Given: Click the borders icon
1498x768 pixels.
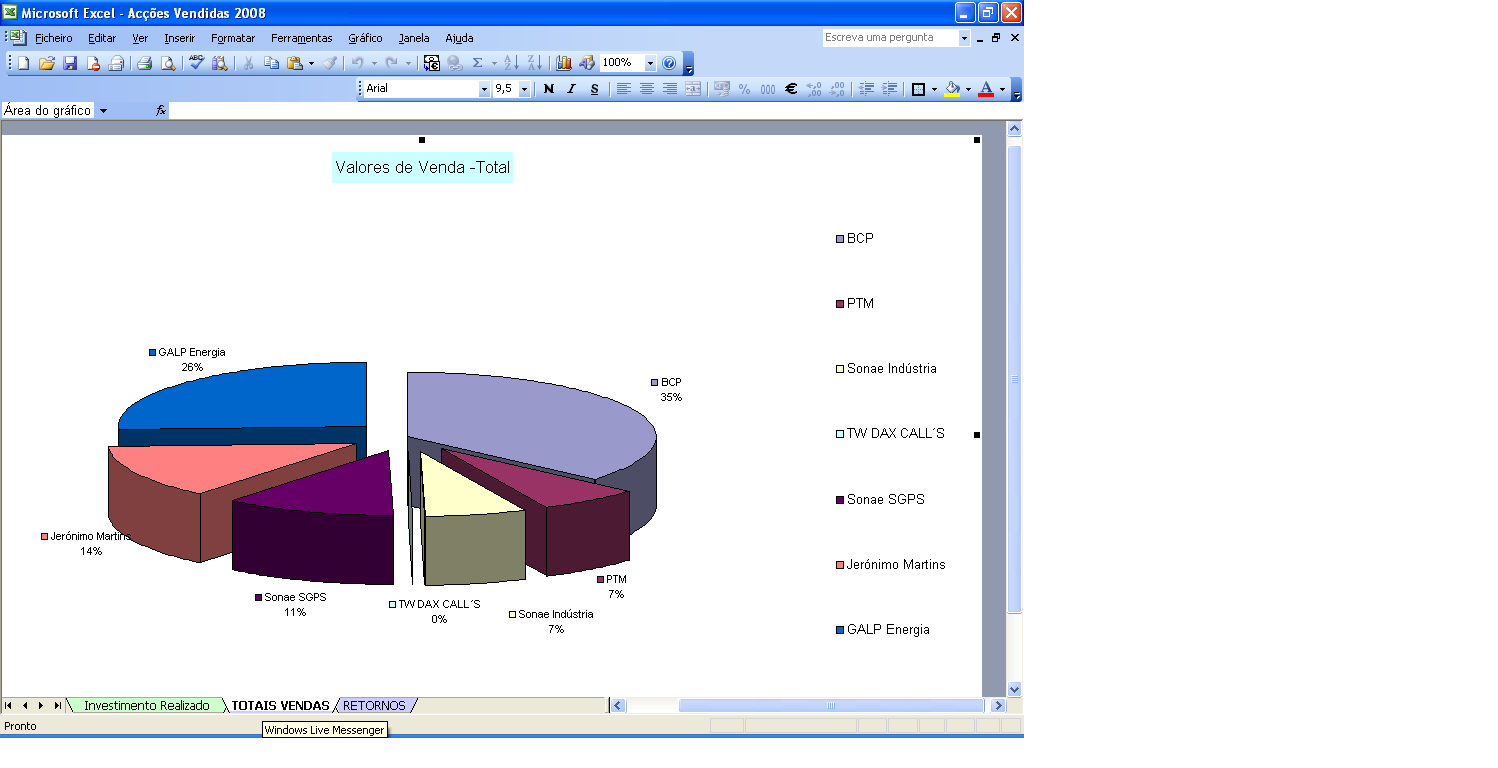Looking at the screenshot, I should (x=919, y=89).
